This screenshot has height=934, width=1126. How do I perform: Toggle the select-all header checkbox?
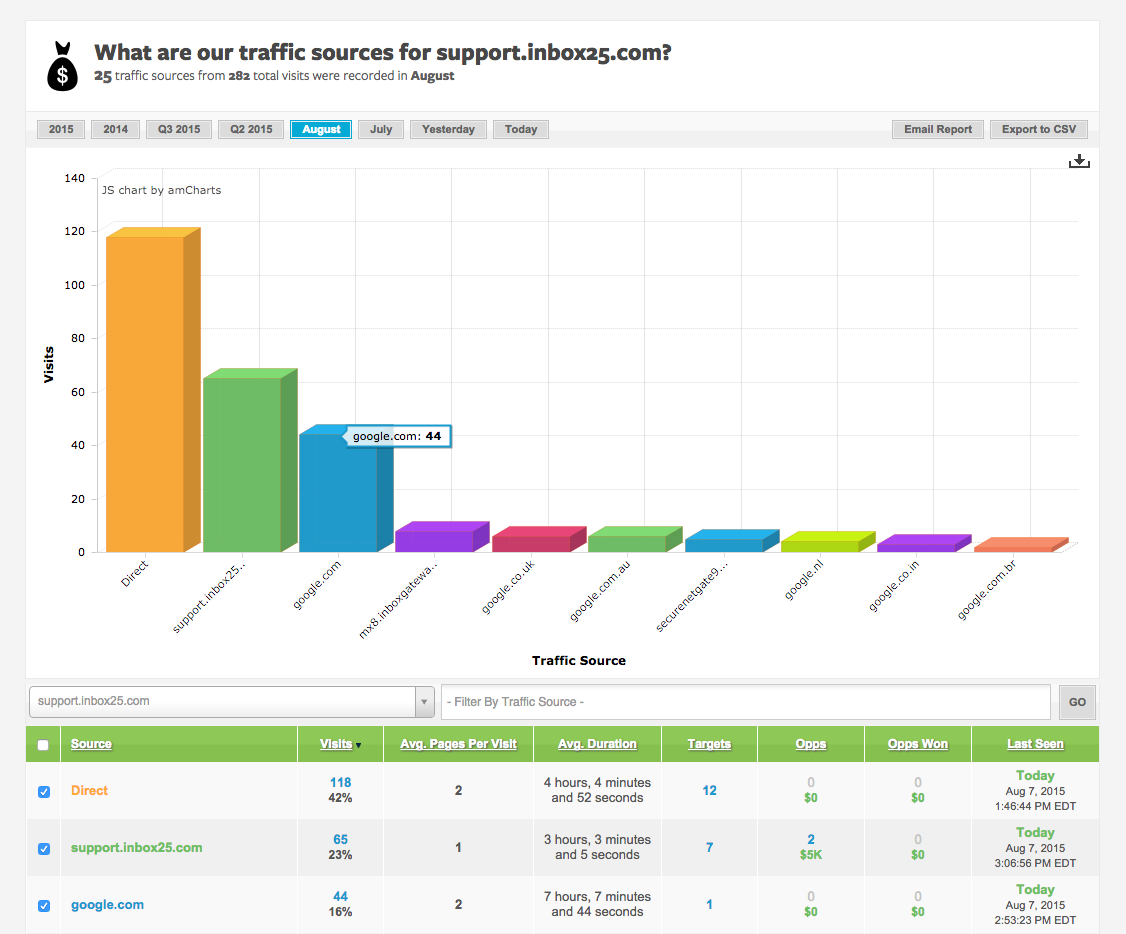click(43, 744)
